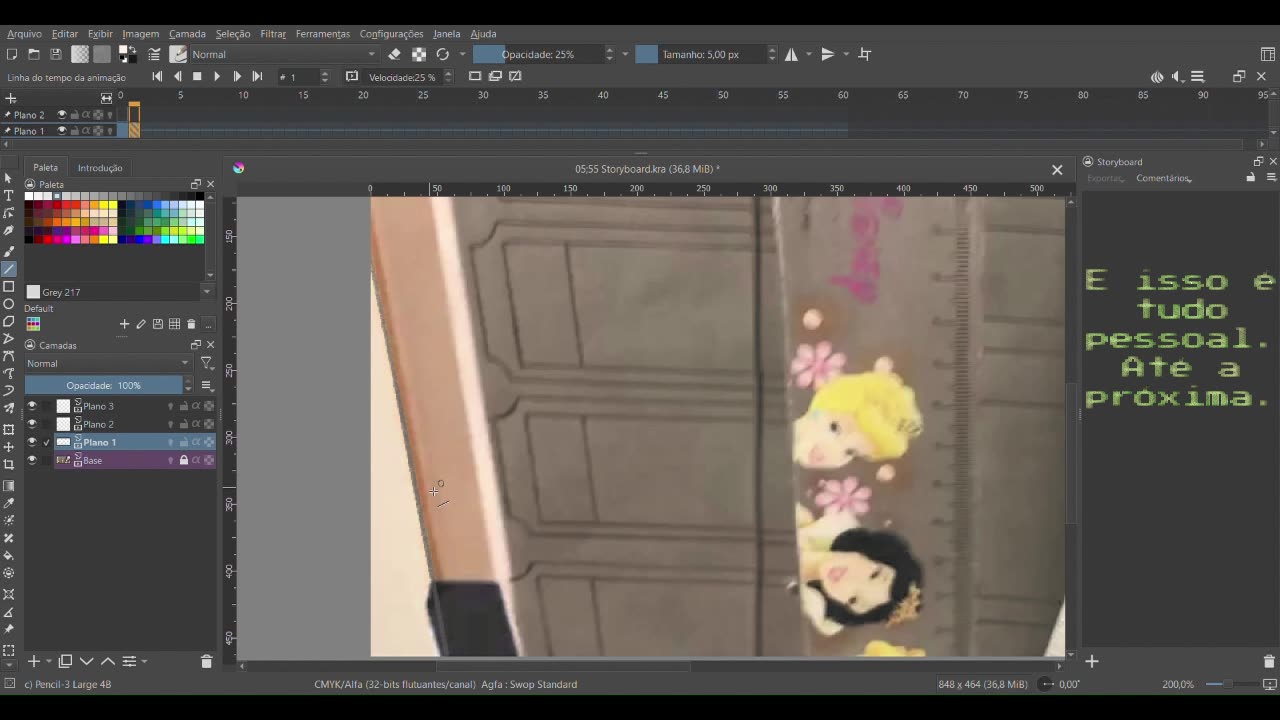The height and width of the screenshot is (720, 1280).
Task: Adjust the brush Opacidade 25% slider
Action: pyautogui.click(x=538, y=54)
